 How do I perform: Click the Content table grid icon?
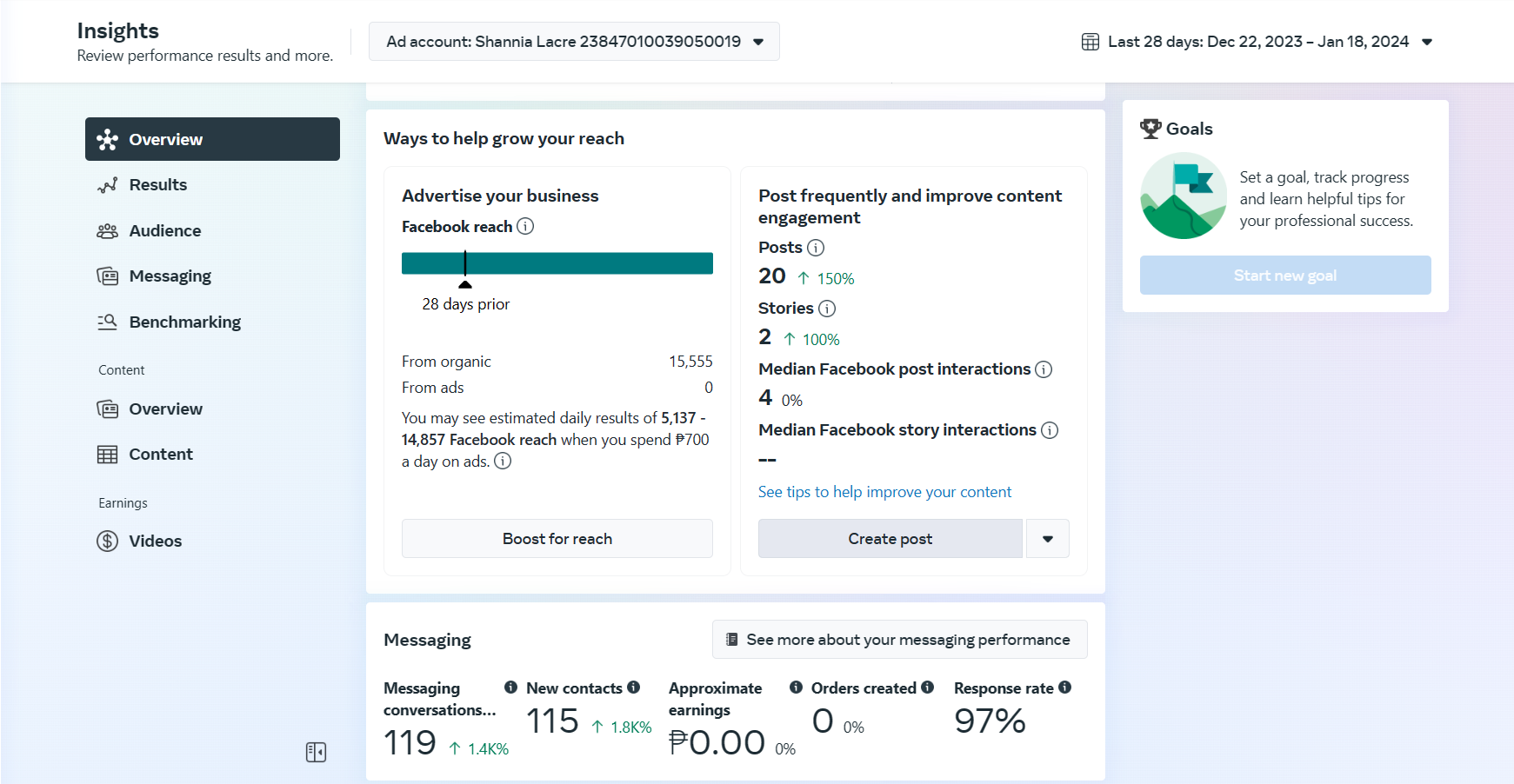tap(107, 455)
